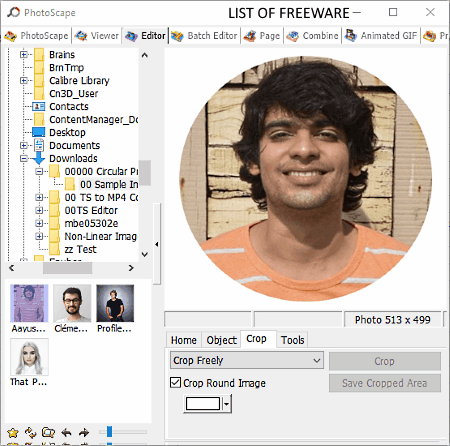Viewport: 450px width, 446px height.
Task: Expand the mbe05302e folder node
Action: click(39, 223)
